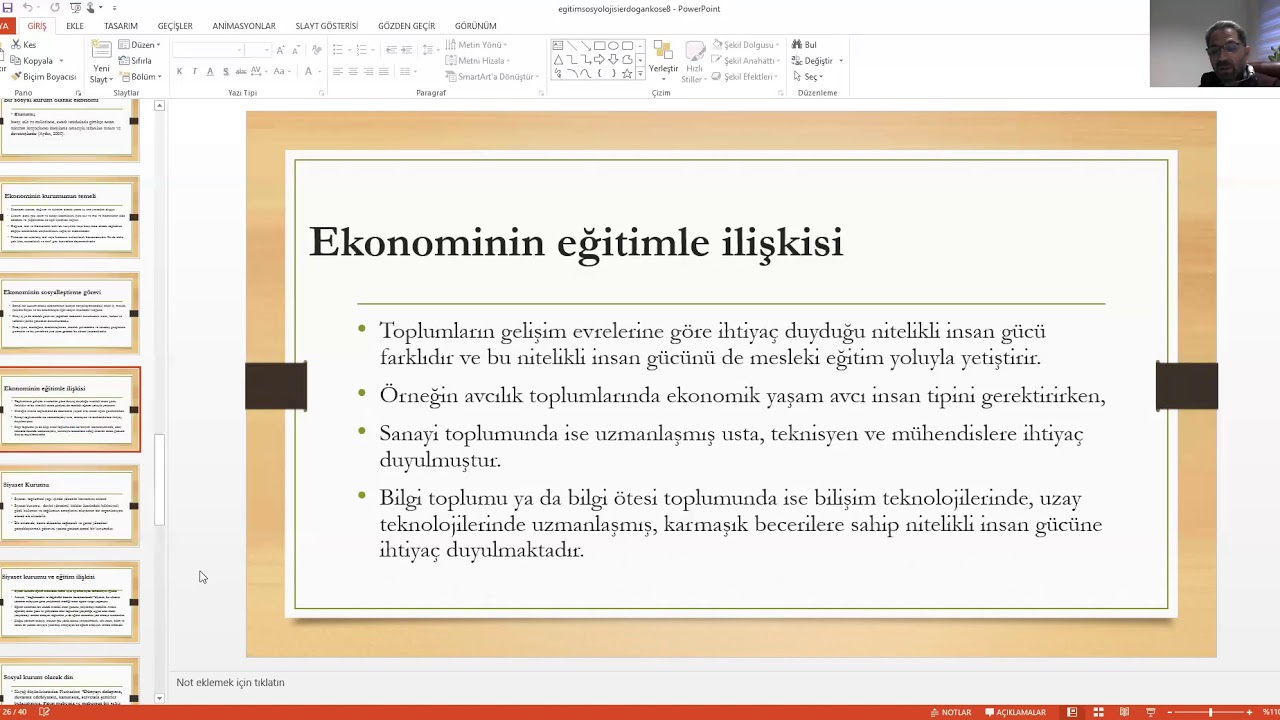1280x720 pixels.
Task: Click the zoom slider handle in status bar
Action: point(1210,712)
